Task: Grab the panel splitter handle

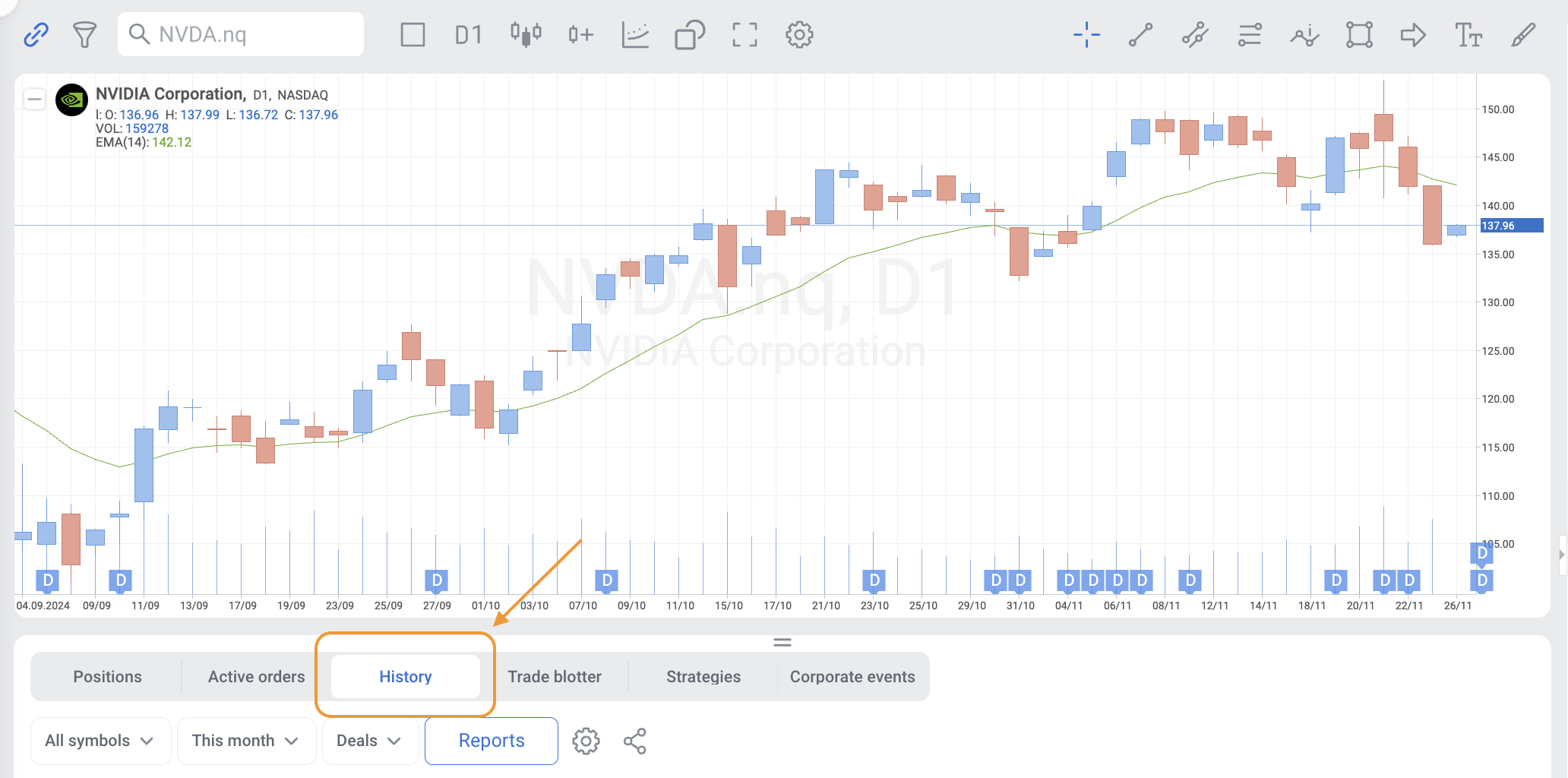Action: pos(782,642)
